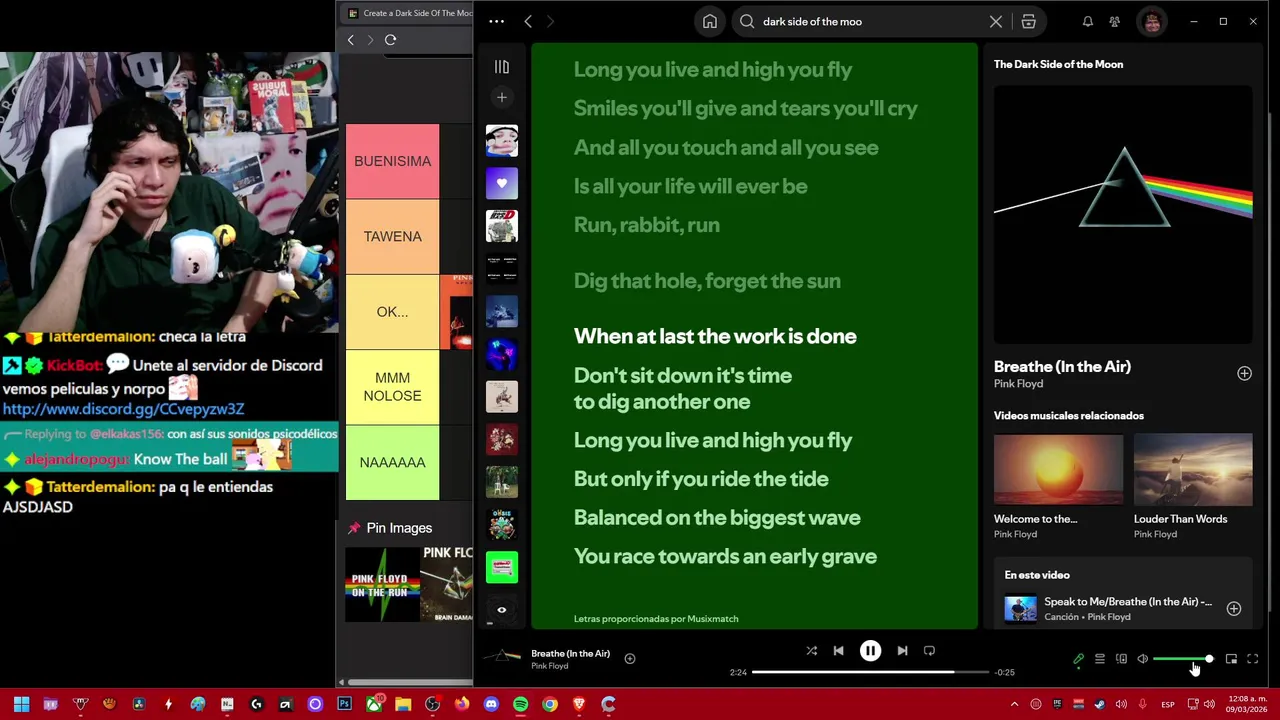Open the play queue
This screenshot has width=1280, height=720.
[x=1100, y=659]
